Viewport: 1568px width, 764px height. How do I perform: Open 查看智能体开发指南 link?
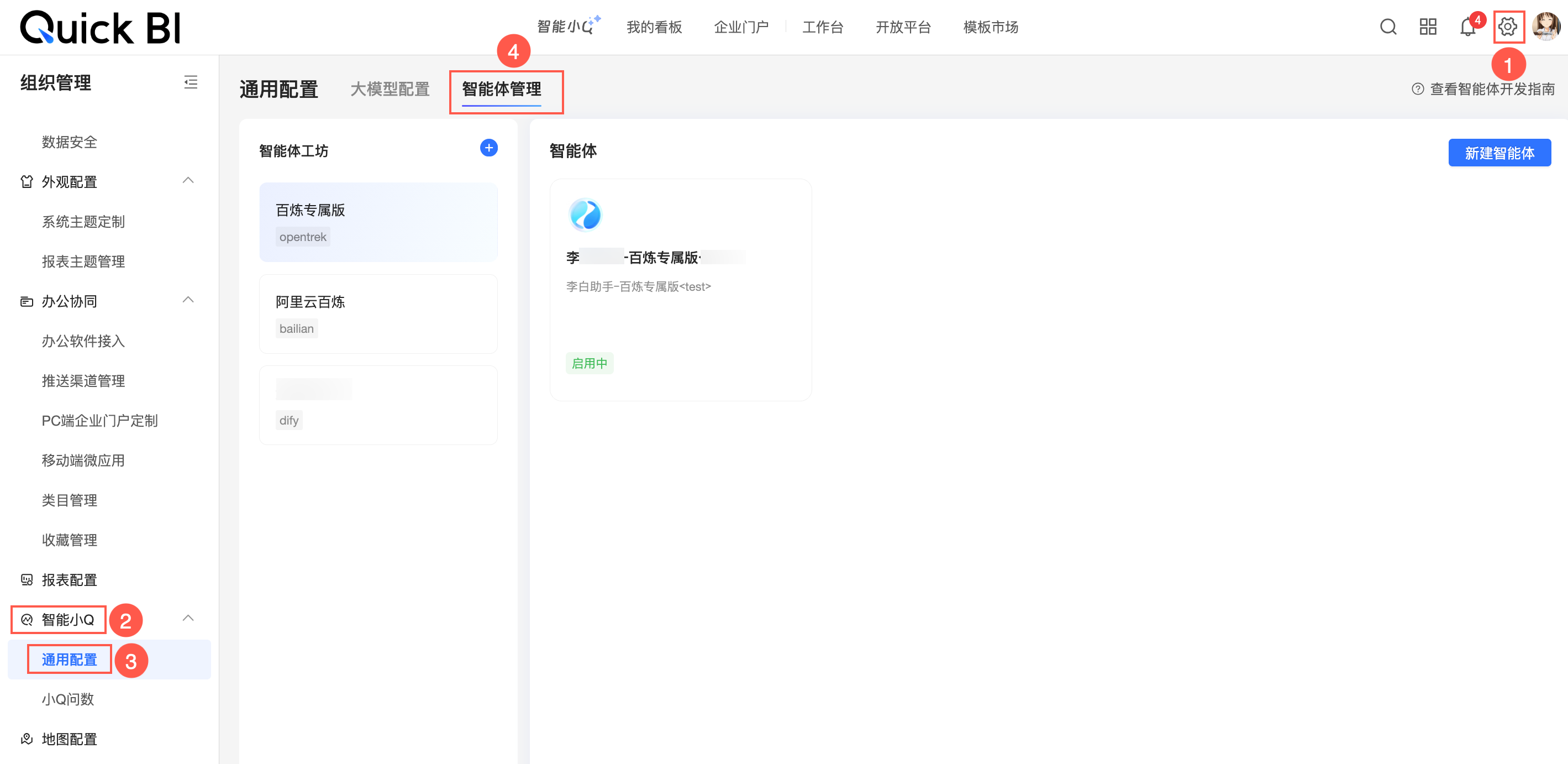[1492, 89]
